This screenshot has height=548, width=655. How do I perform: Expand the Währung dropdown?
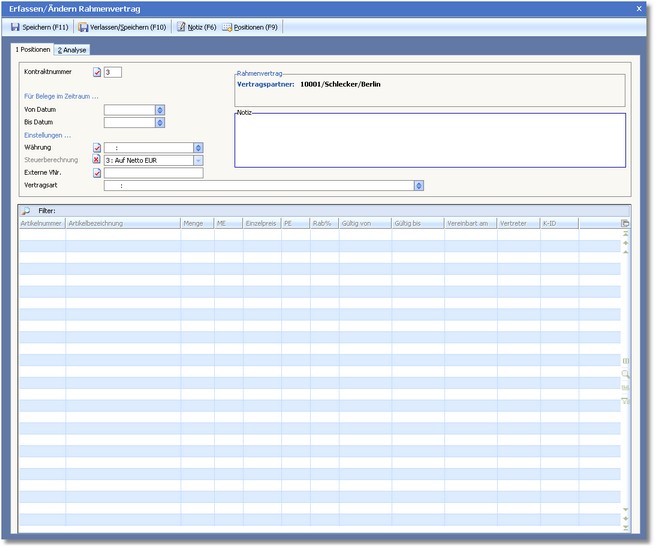click(198, 147)
